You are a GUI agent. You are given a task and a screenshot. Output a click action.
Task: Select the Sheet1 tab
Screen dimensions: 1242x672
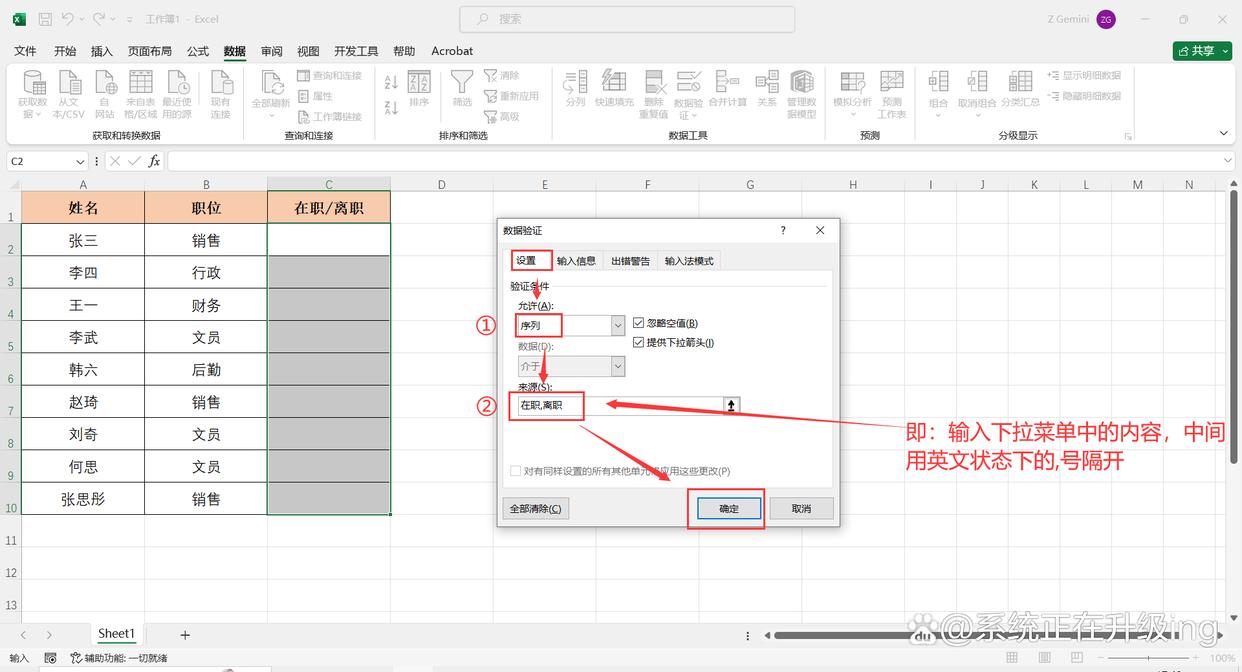(116, 634)
